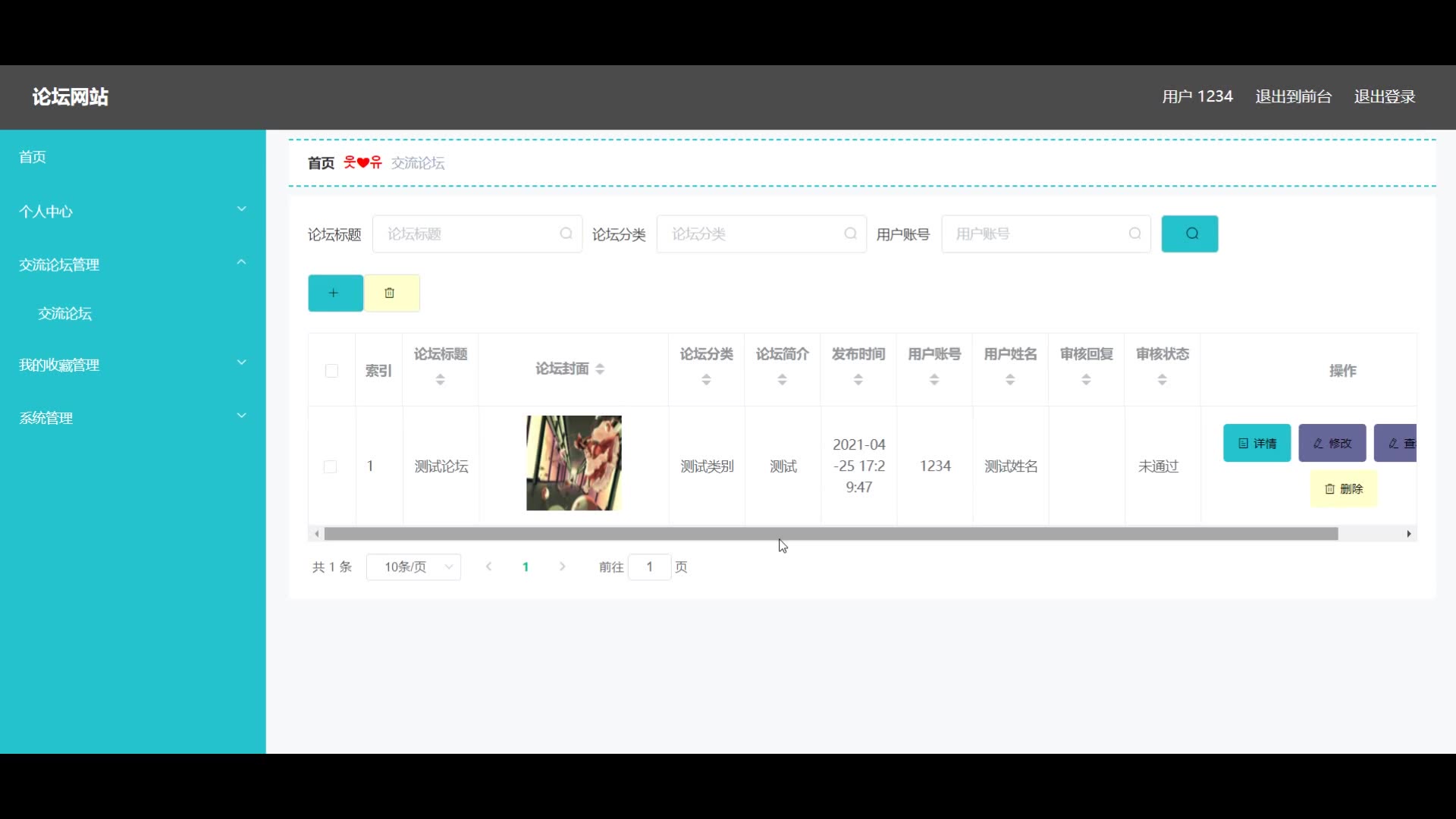Screen dimensions: 1456x819
Task: Go to 首页 in the sidebar
Action: tap(33, 157)
